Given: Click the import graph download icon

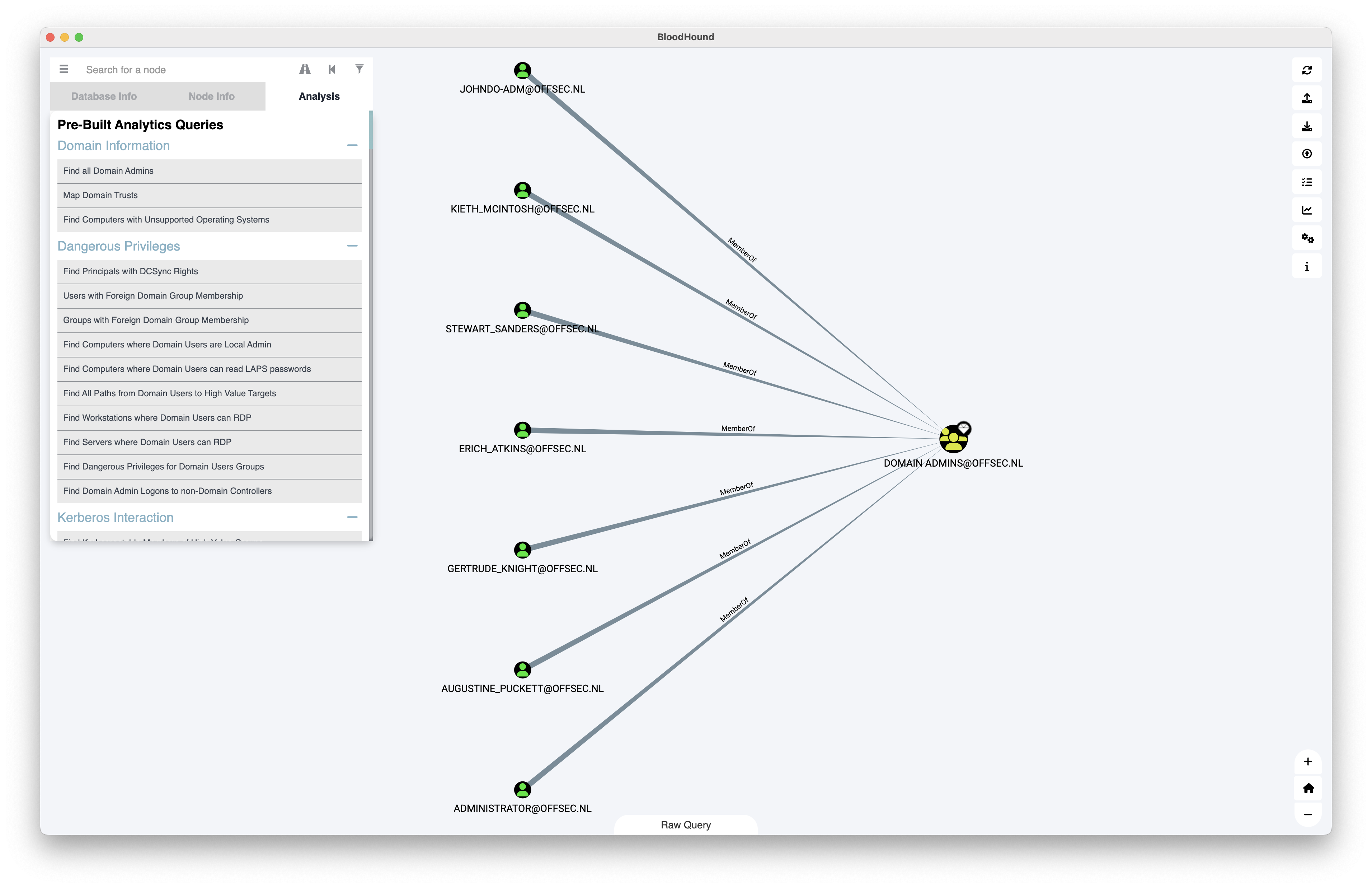Looking at the screenshot, I should [x=1306, y=126].
